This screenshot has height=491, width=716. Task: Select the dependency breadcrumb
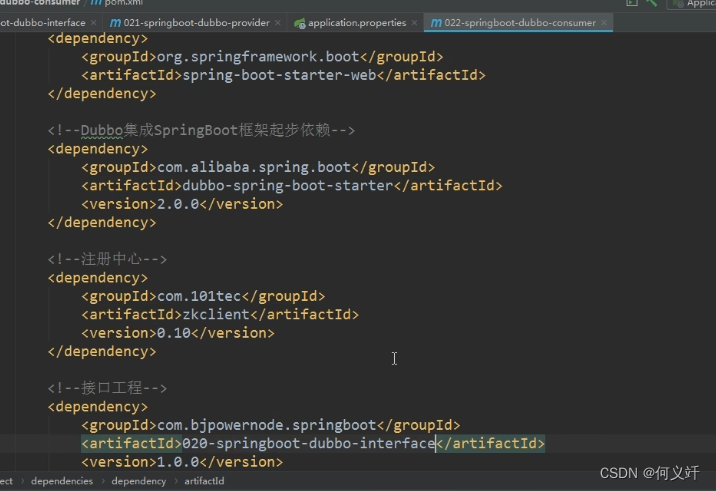coord(139,481)
